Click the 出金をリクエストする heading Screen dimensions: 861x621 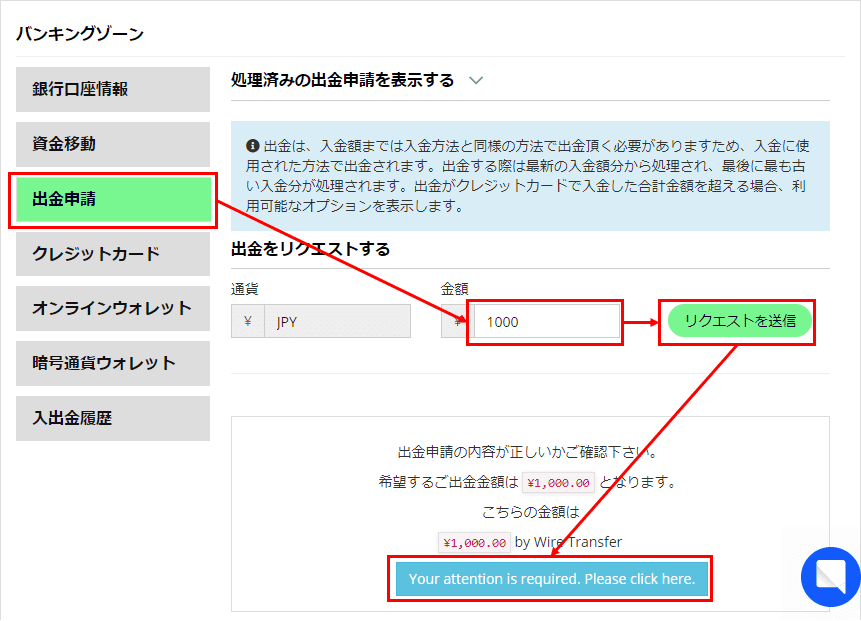tap(310, 249)
